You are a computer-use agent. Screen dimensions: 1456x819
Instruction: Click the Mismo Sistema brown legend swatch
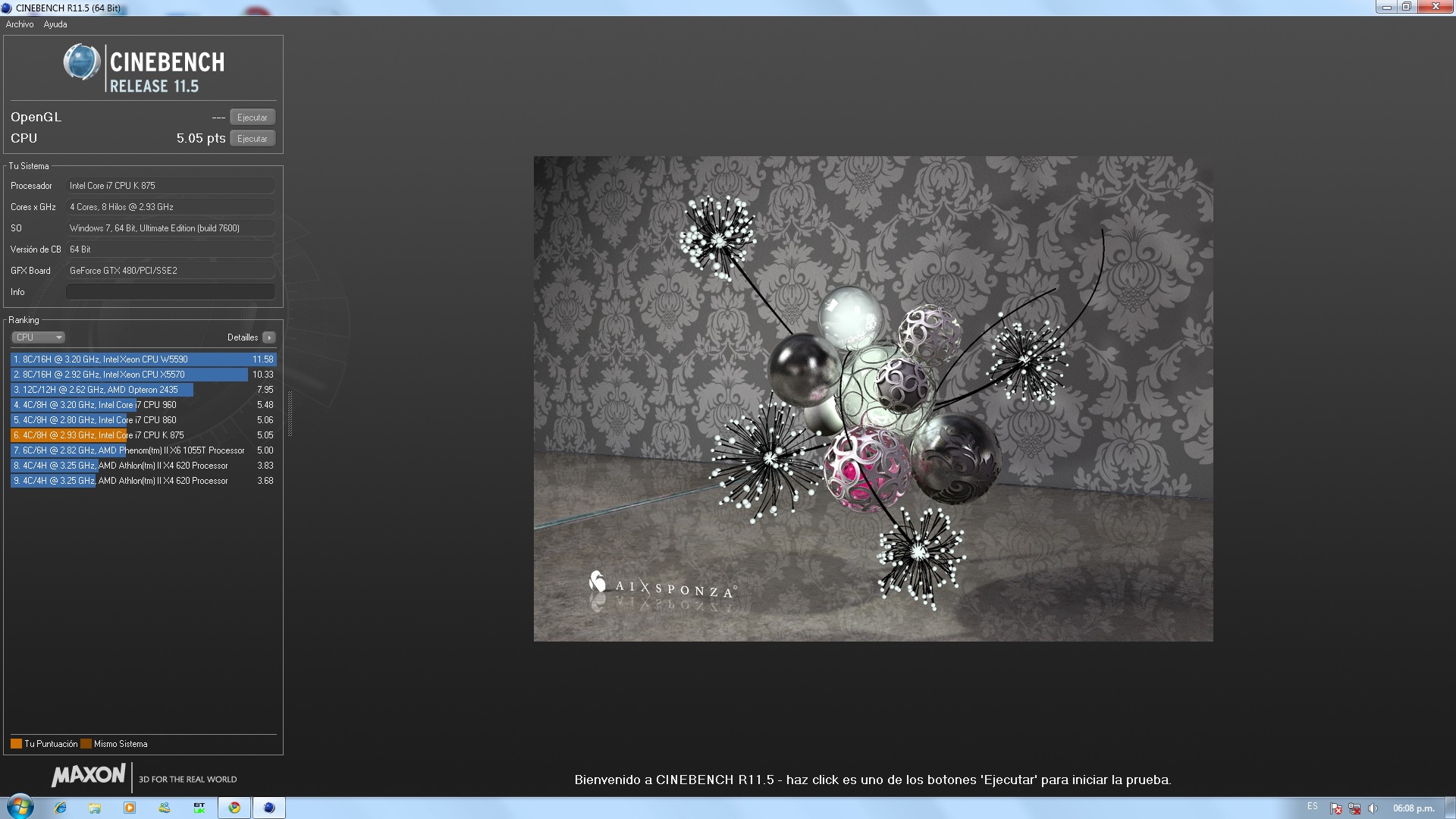86,744
